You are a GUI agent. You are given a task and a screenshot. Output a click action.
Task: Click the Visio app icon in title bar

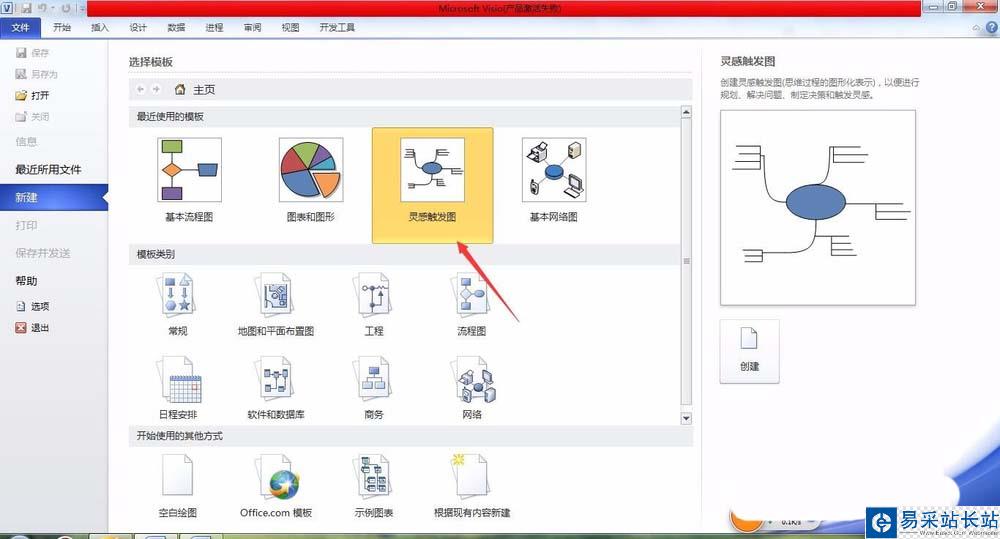7,8
